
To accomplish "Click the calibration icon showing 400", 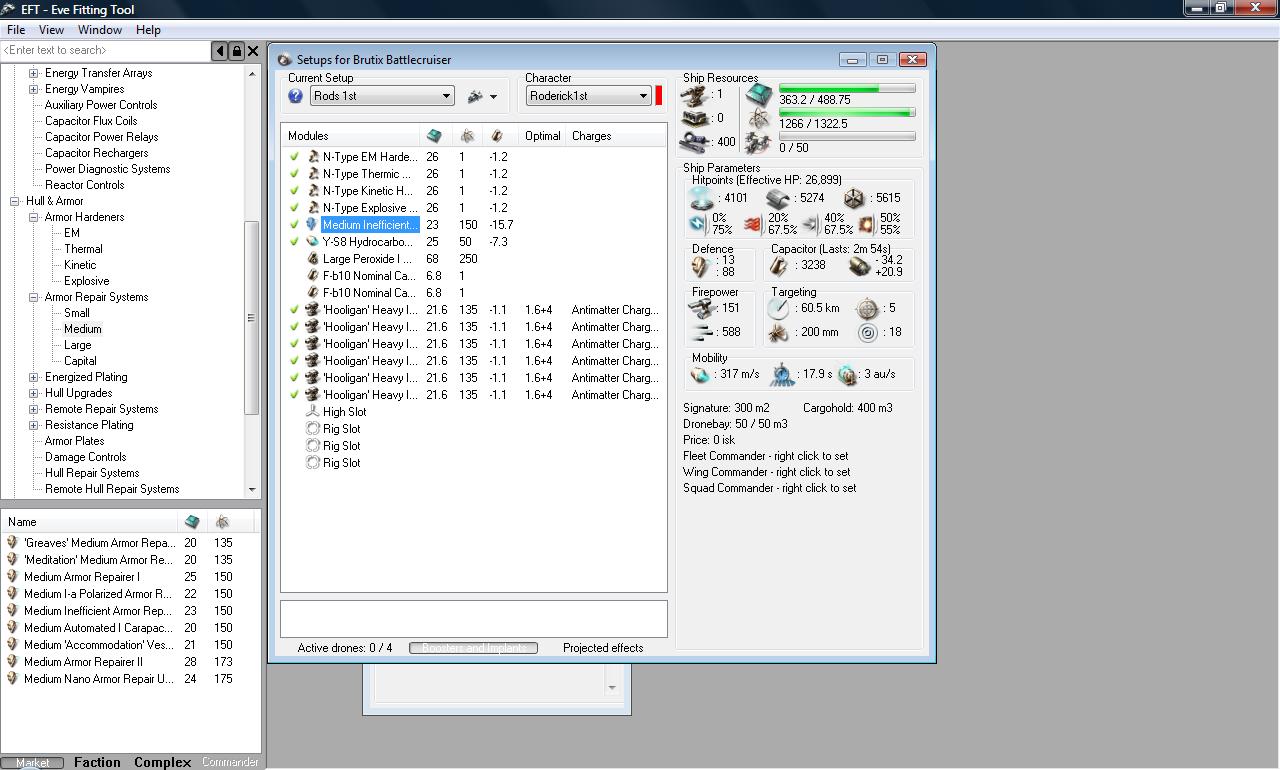I will tap(693, 142).
